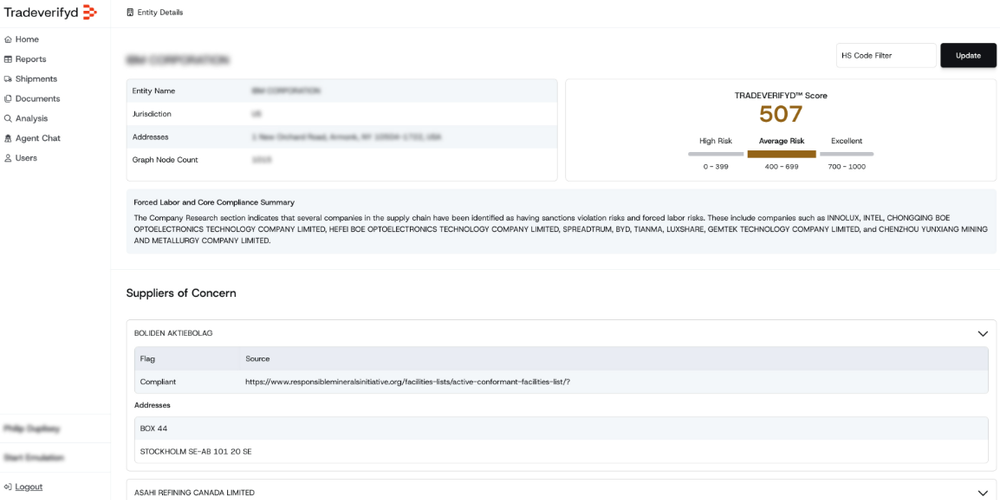Screen dimensions: 1000x500
Task: Click the Home icon in sidebar
Action: (8, 40)
